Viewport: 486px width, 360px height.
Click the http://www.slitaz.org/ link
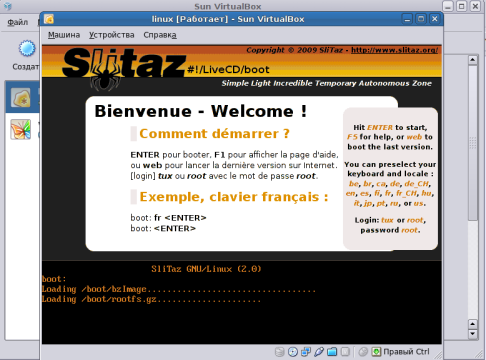pyautogui.click(x=395, y=50)
